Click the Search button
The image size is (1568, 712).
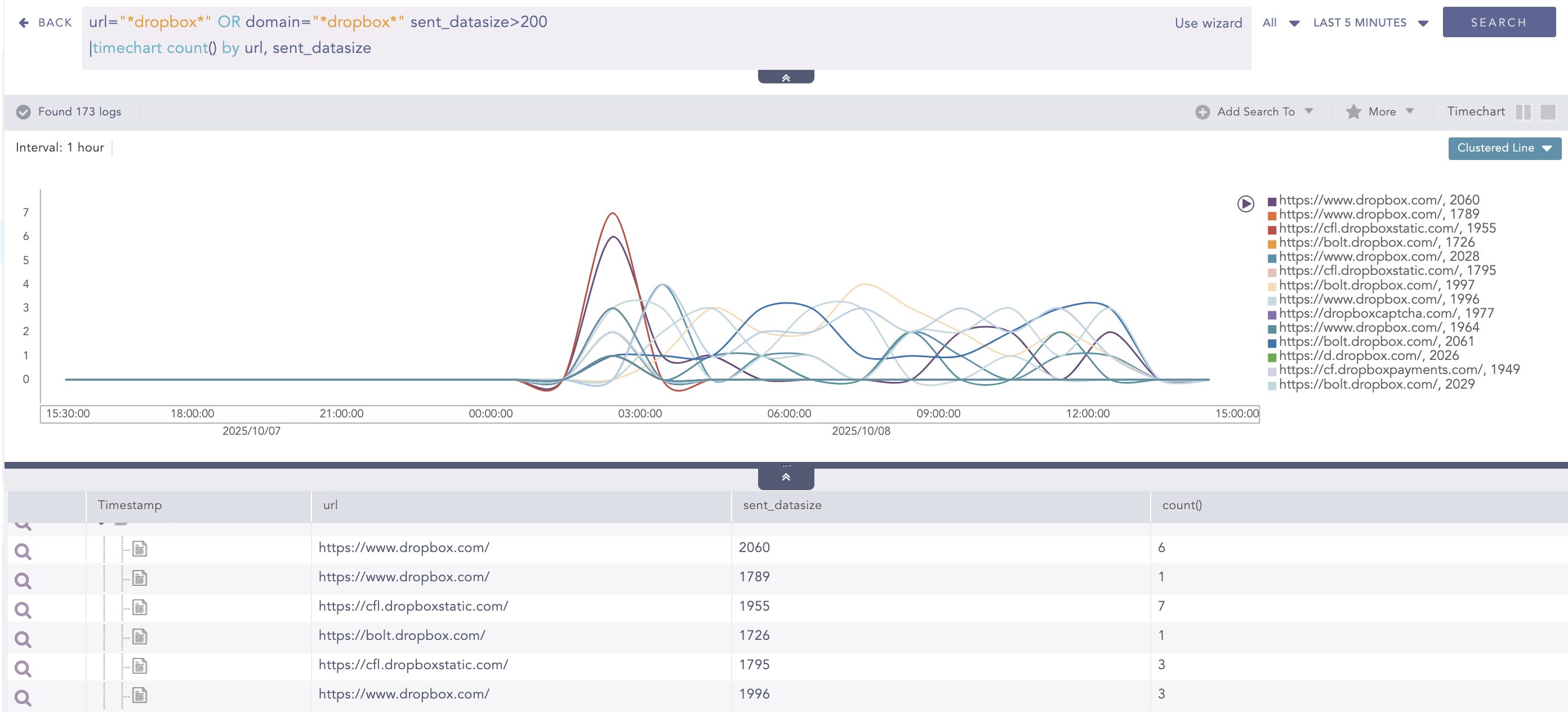[1498, 23]
